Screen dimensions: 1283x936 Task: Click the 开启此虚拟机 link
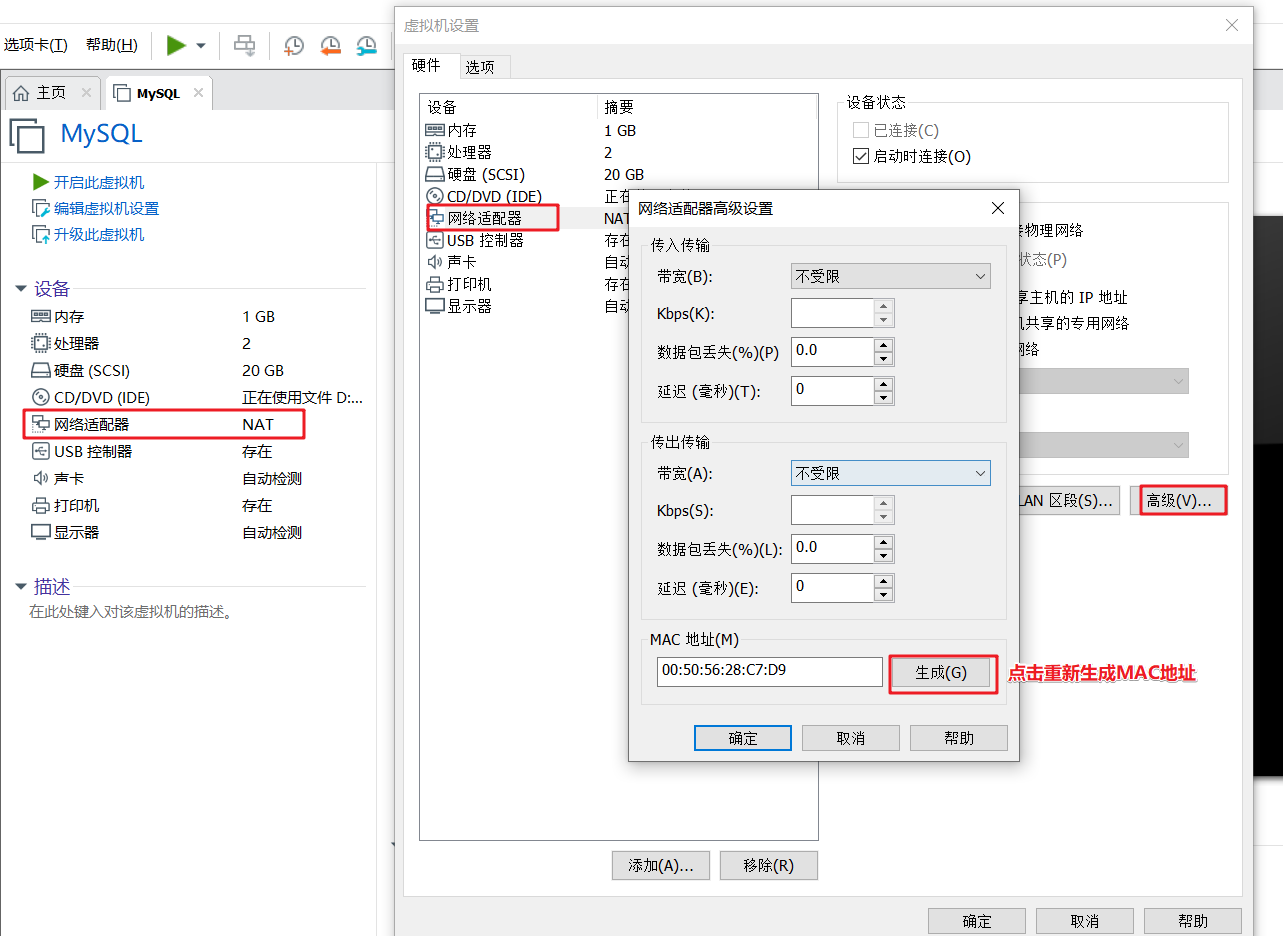pyautogui.click(x=99, y=182)
